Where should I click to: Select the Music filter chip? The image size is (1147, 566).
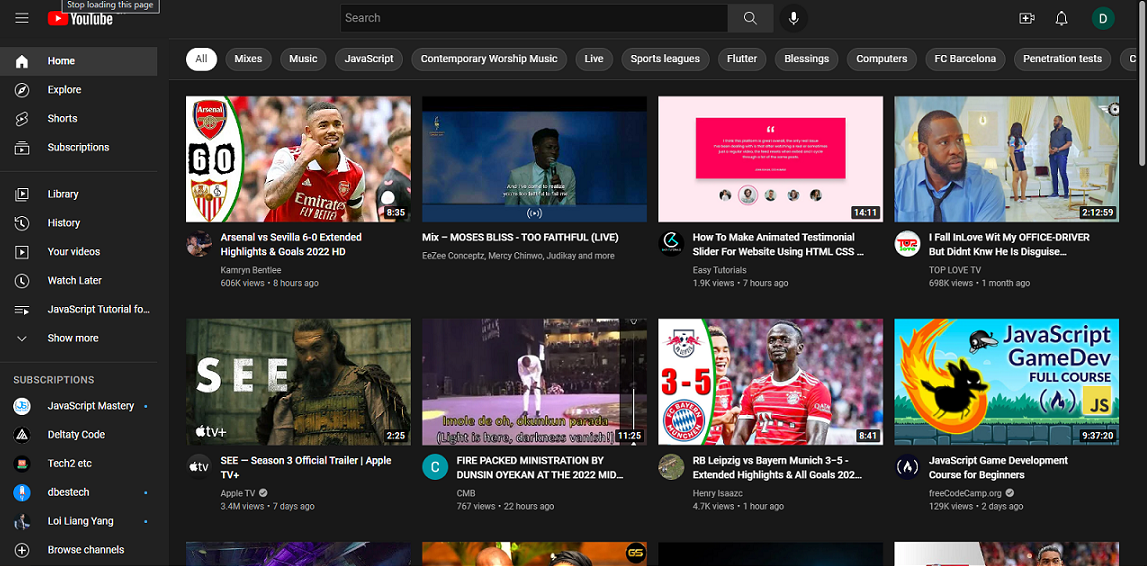click(x=303, y=59)
